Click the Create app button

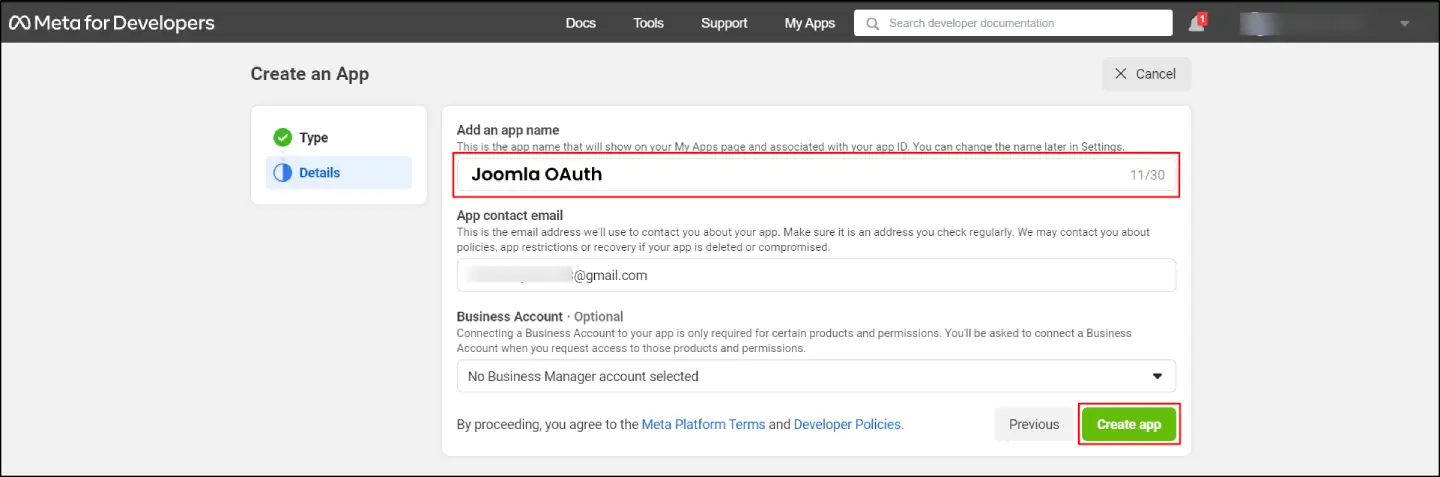[x=1129, y=424]
